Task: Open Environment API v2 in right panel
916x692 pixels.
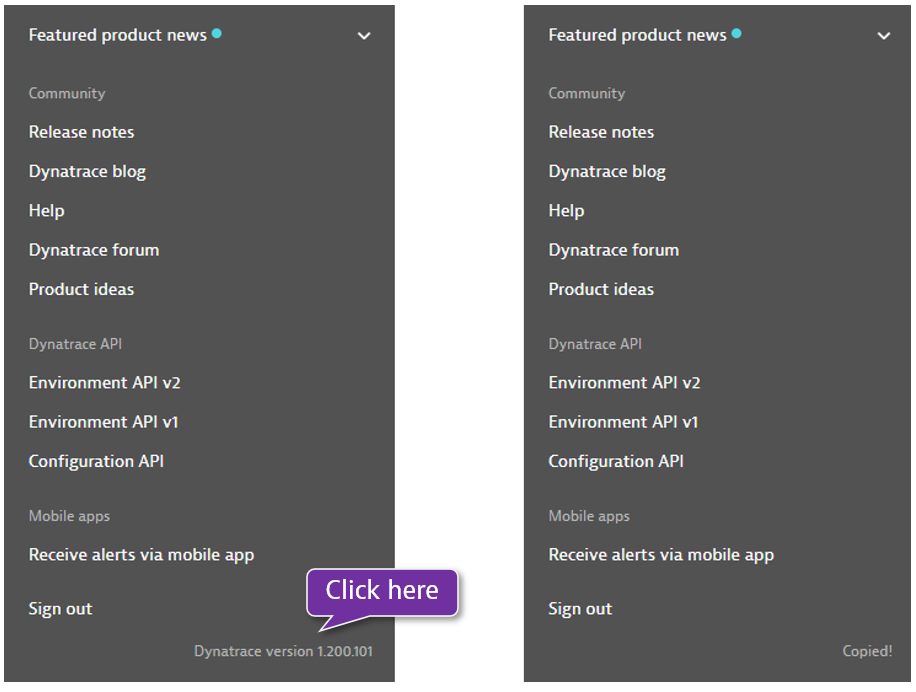Action: 624,383
